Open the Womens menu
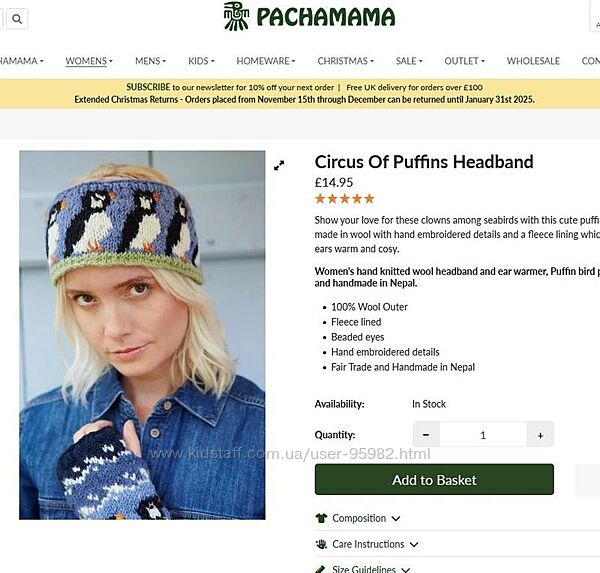Image resolution: width=600 pixels, height=573 pixels. click(x=89, y=61)
